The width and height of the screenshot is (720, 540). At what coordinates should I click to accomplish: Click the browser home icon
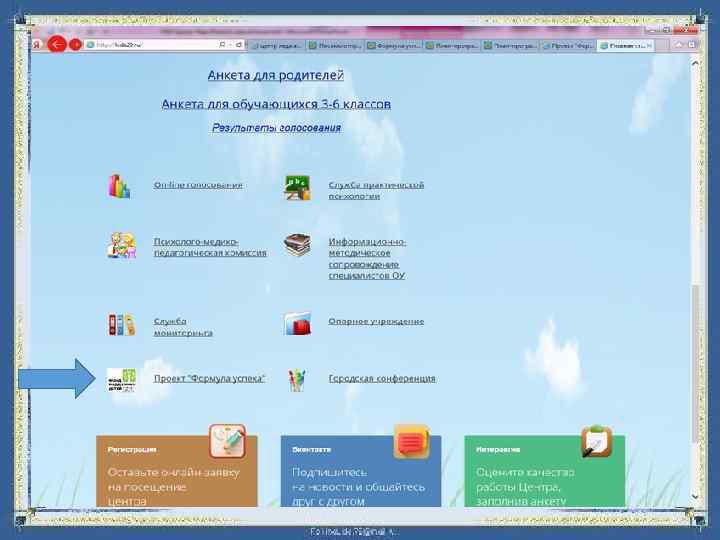[679, 45]
